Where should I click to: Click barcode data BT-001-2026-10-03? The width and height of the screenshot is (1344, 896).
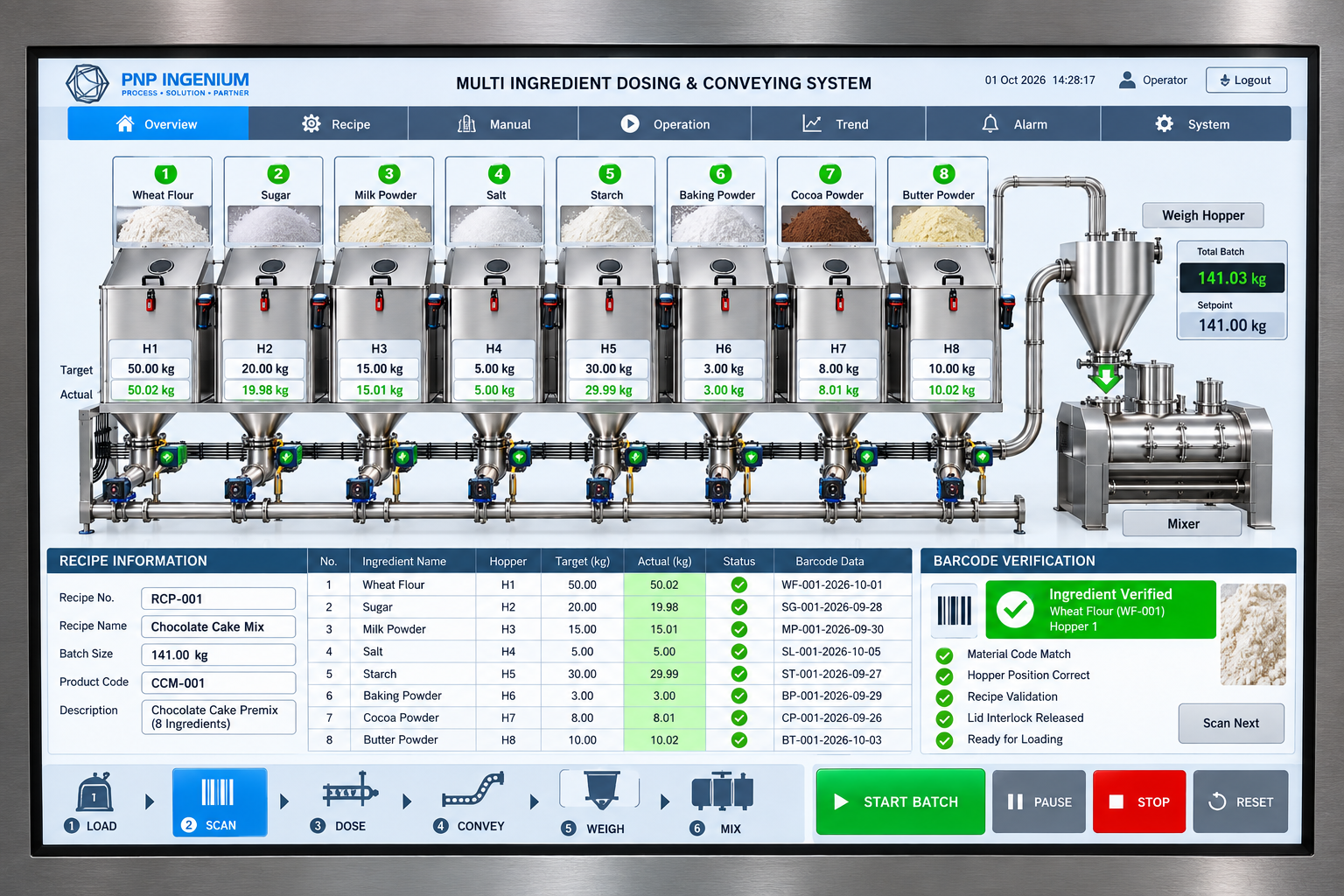(831, 740)
